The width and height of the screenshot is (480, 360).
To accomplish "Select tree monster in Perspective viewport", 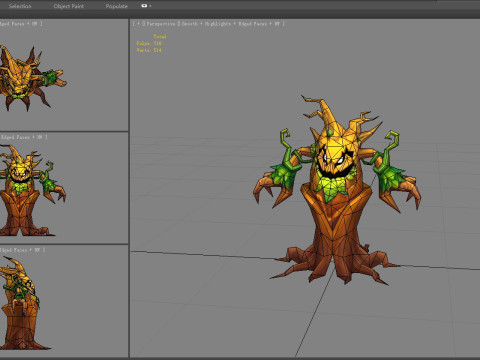I will [337, 190].
